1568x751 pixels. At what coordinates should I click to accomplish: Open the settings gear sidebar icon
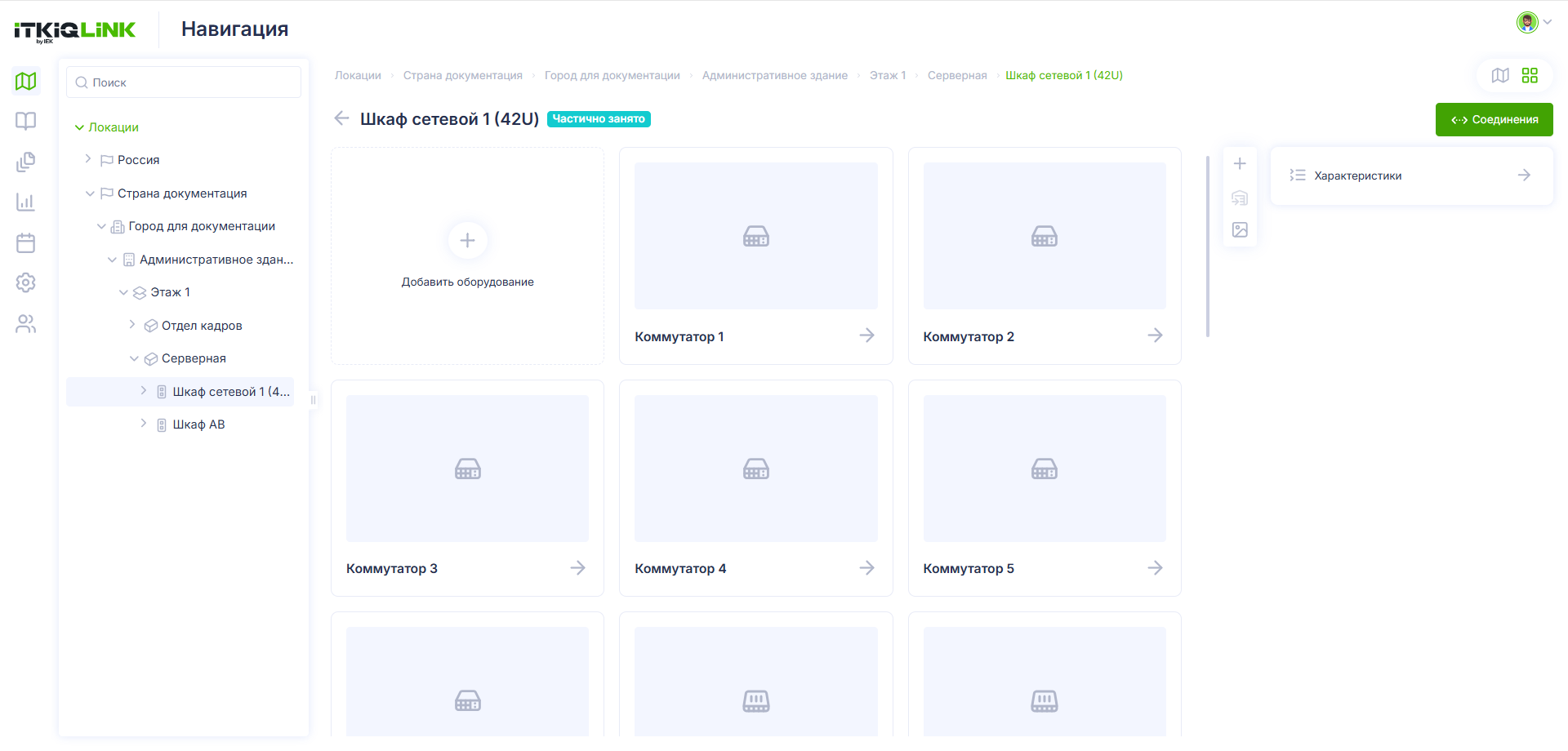click(26, 282)
